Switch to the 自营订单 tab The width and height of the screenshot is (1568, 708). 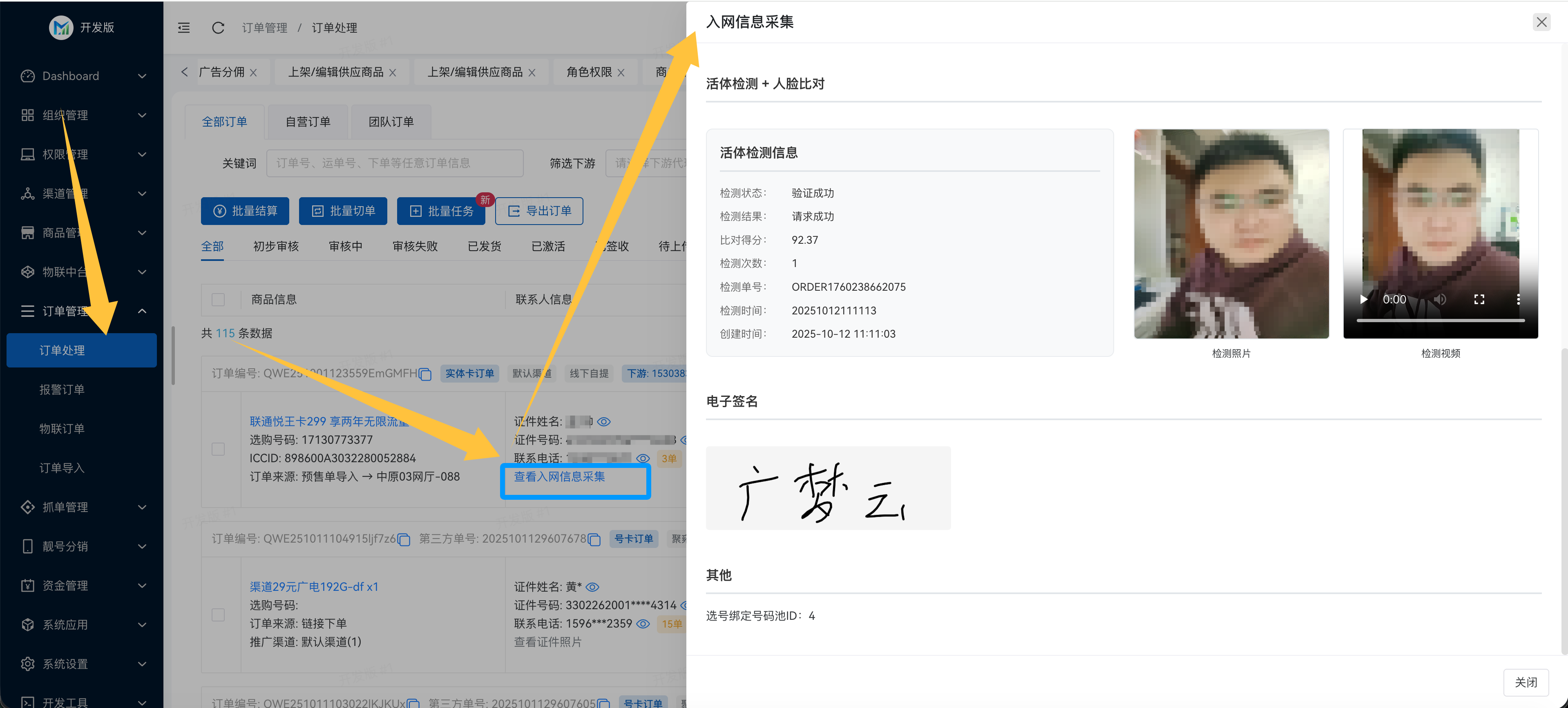click(x=308, y=122)
